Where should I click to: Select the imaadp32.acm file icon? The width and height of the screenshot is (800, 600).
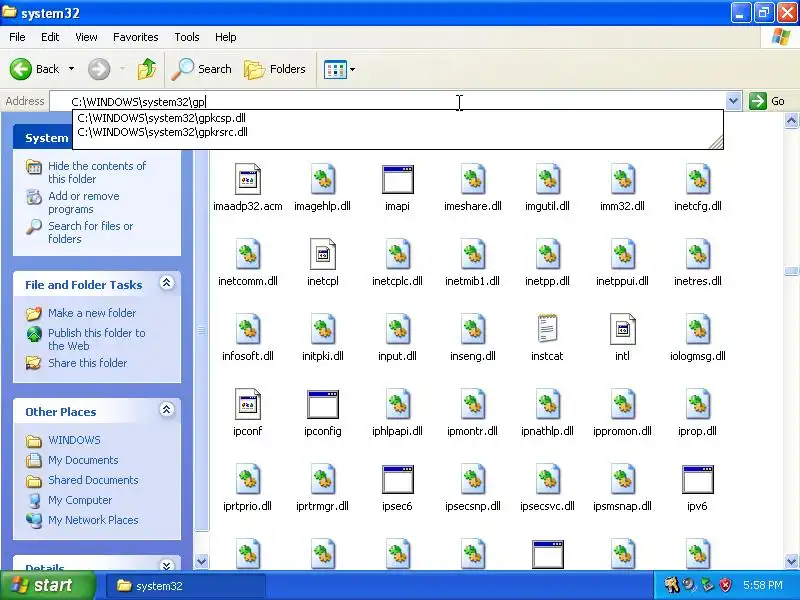click(x=247, y=179)
